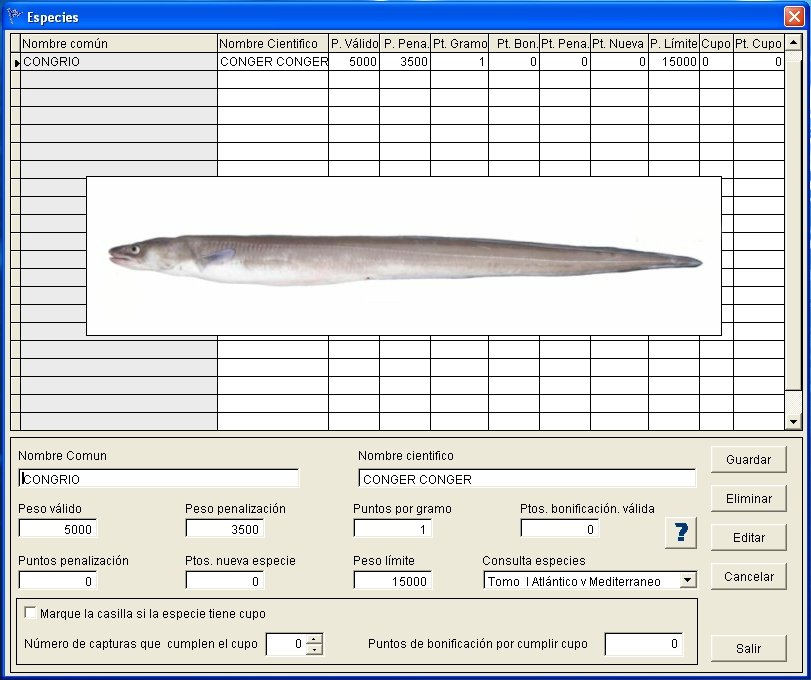Click the Peso válido input field

point(58,530)
